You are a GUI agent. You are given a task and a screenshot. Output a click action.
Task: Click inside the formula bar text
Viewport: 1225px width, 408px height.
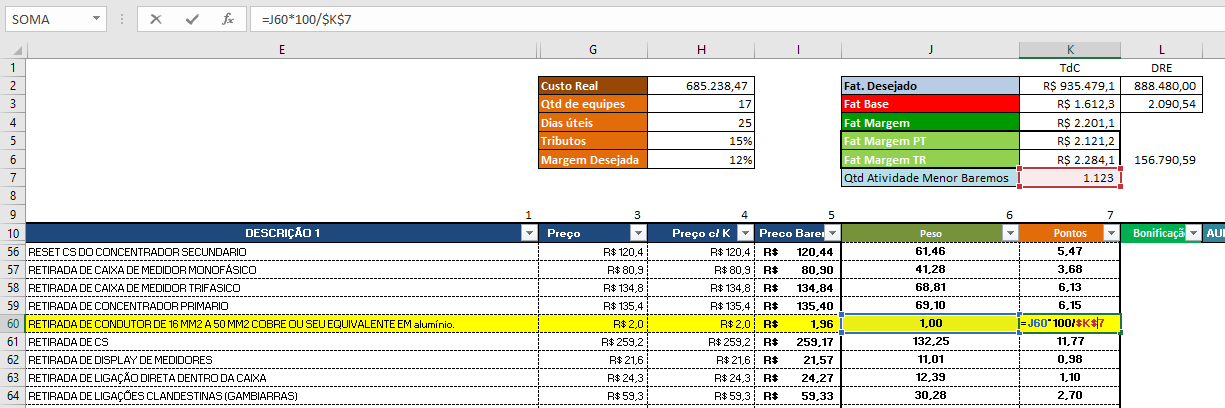tap(700, 19)
